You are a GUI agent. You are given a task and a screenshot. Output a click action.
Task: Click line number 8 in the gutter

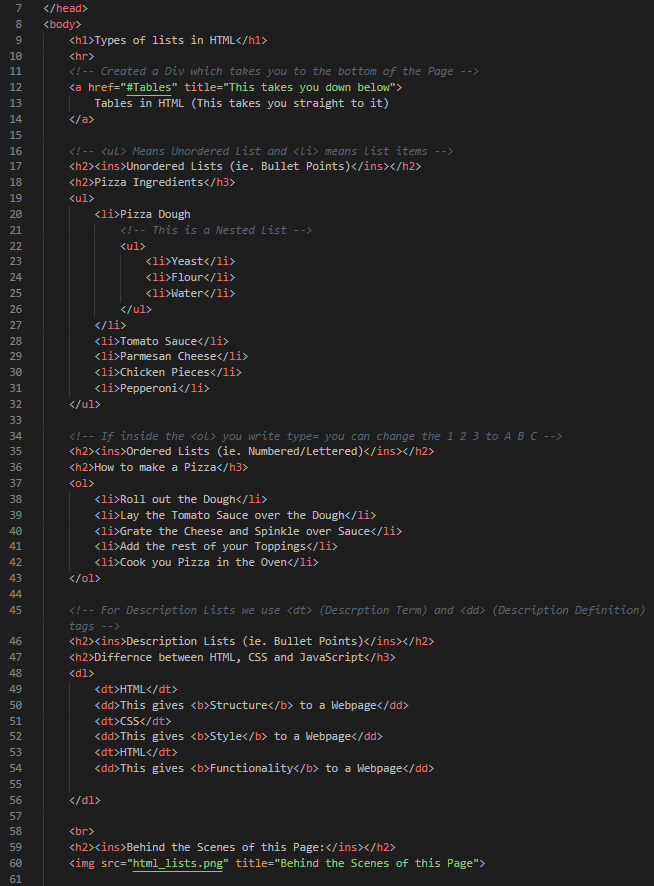(19, 24)
